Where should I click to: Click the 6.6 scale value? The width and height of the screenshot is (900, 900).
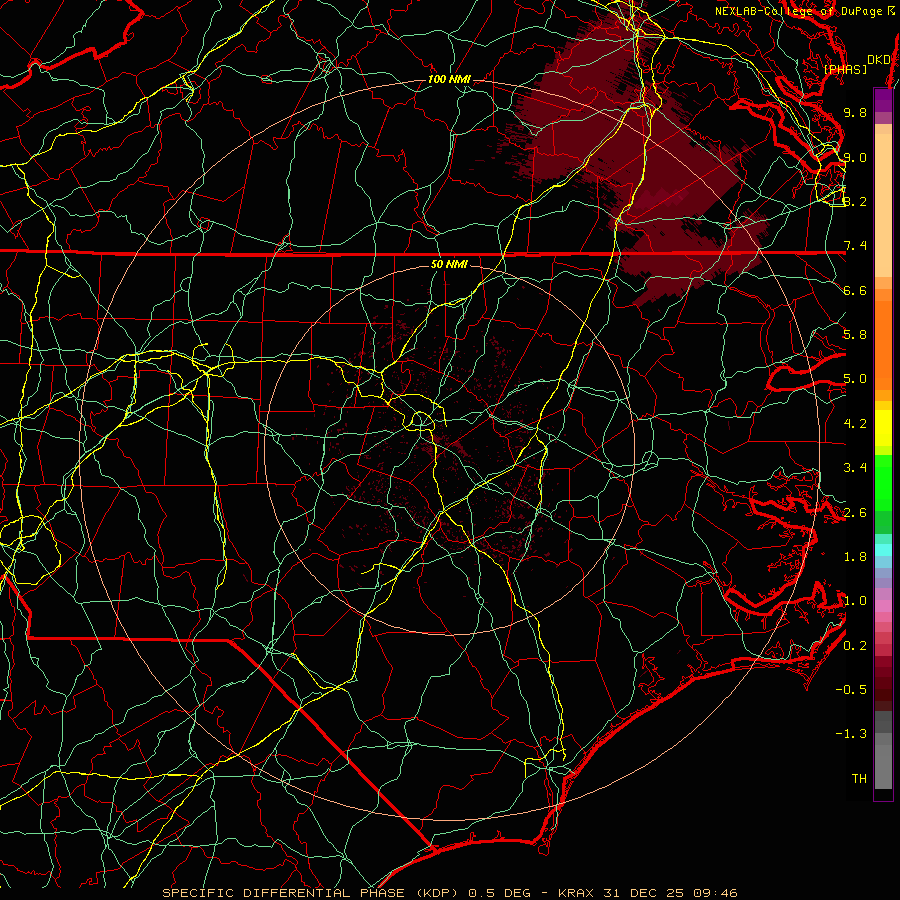point(855,291)
